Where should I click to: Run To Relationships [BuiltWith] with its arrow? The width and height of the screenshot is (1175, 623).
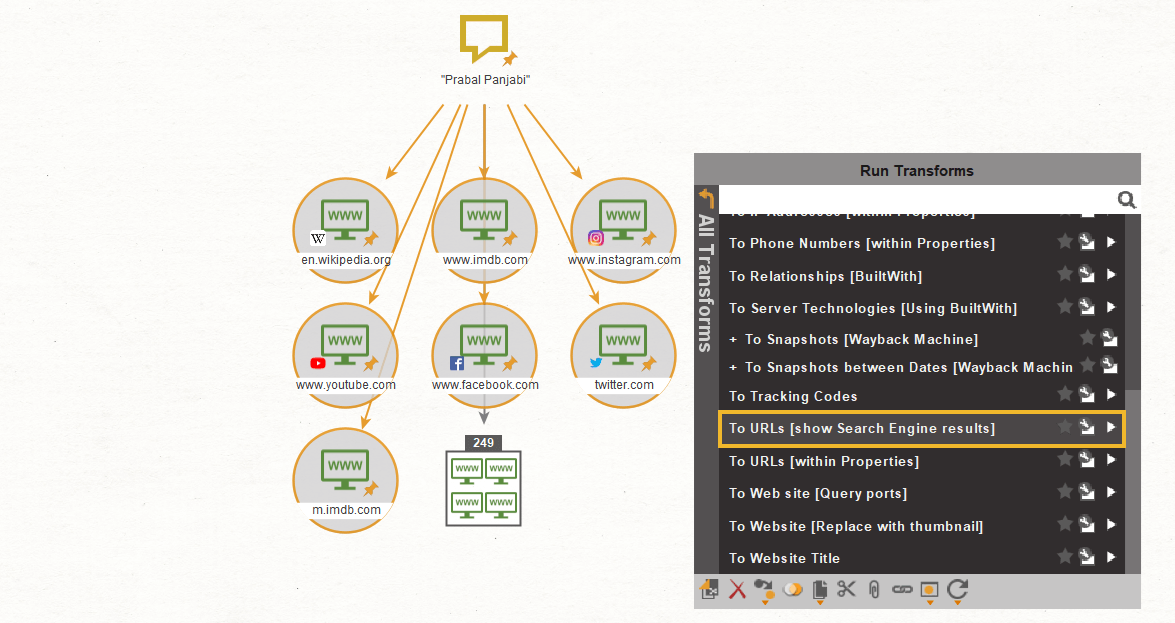coord(1111,274)
